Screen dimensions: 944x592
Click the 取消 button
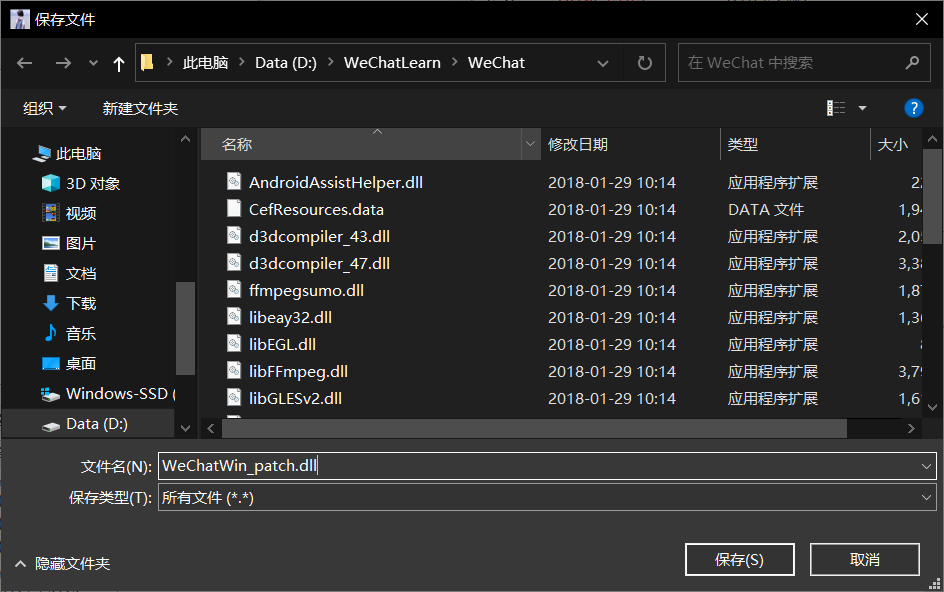click(x=865, y=560)
